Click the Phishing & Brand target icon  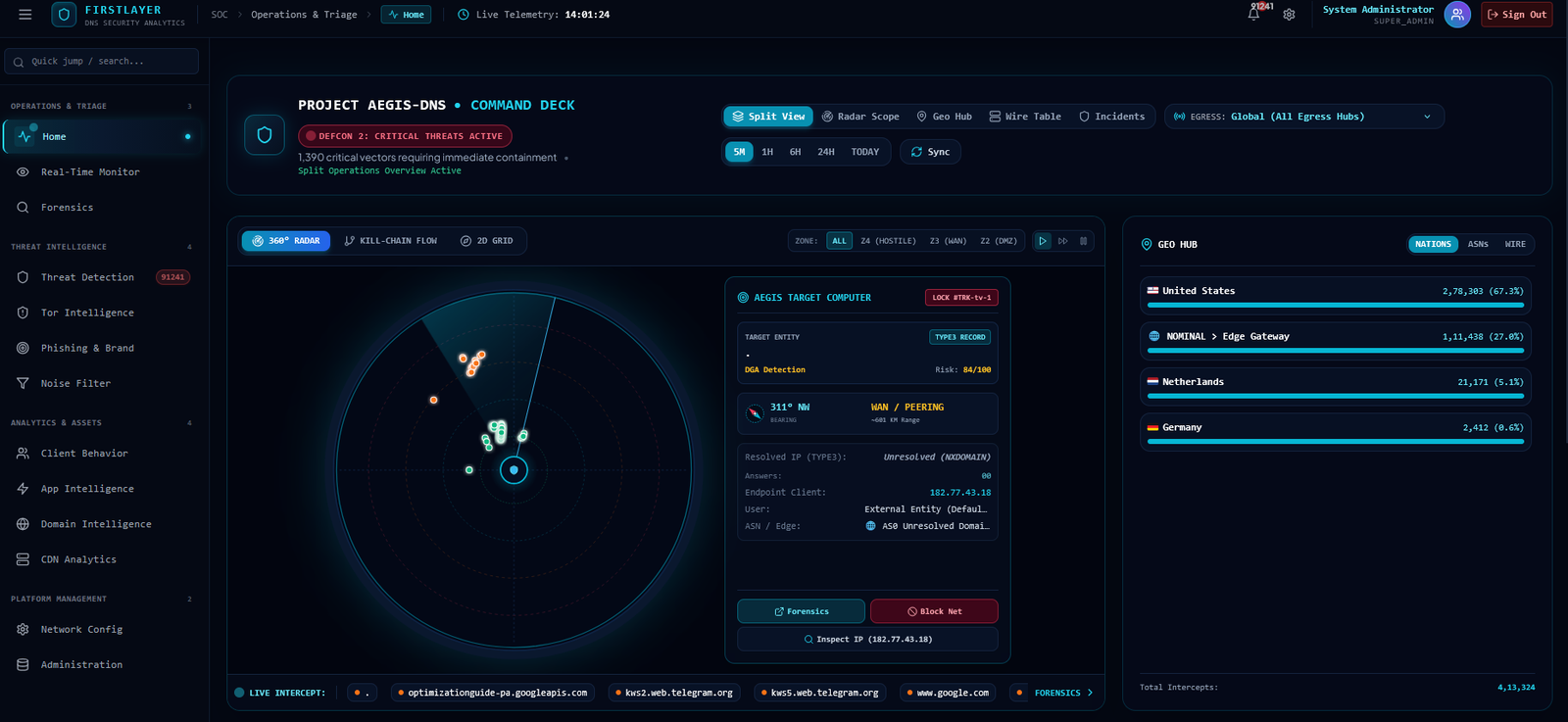click(23, 348)
